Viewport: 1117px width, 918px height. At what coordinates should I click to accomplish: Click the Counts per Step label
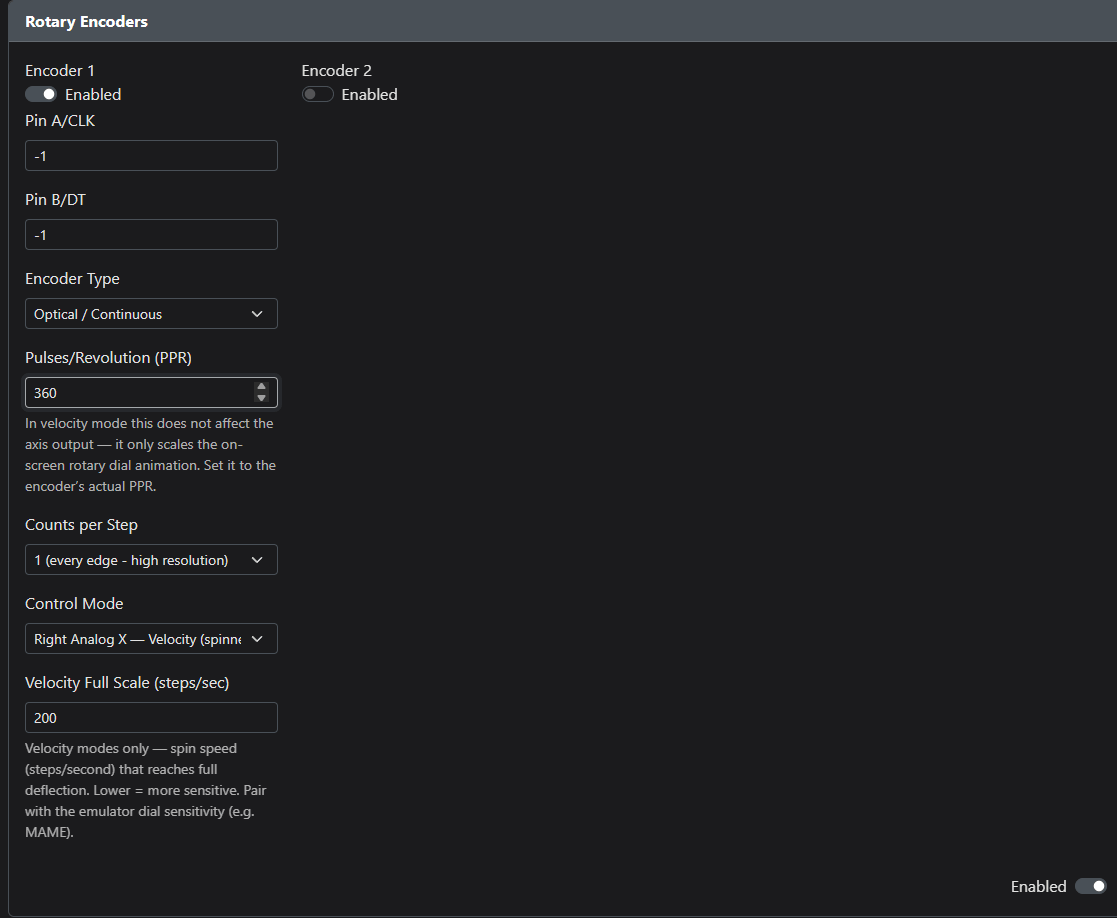[81, 525]
